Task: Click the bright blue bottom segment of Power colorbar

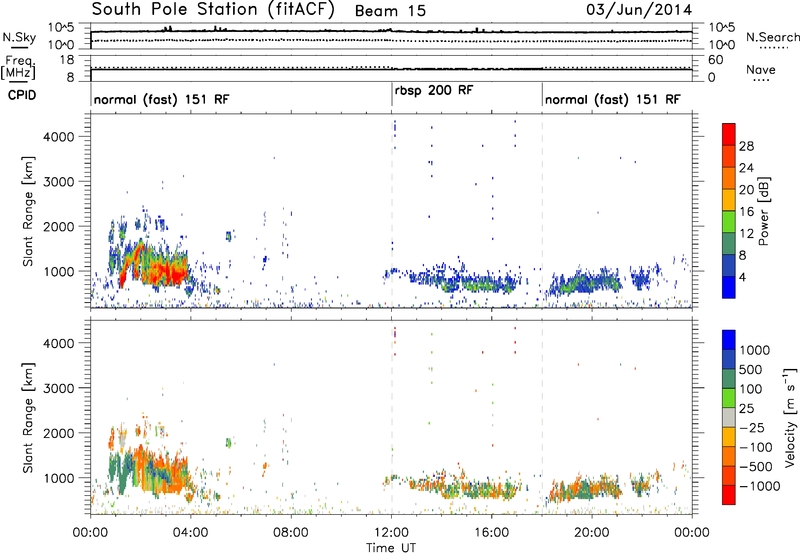Action: 729,287
